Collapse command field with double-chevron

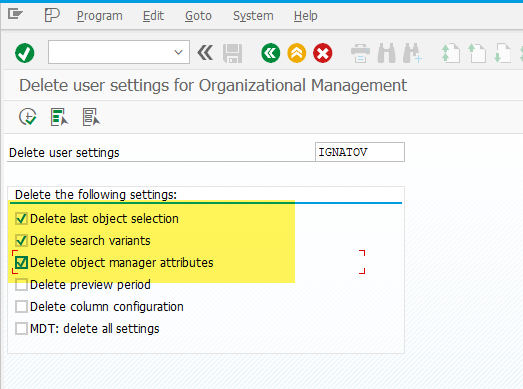click(x=205, y=53)
